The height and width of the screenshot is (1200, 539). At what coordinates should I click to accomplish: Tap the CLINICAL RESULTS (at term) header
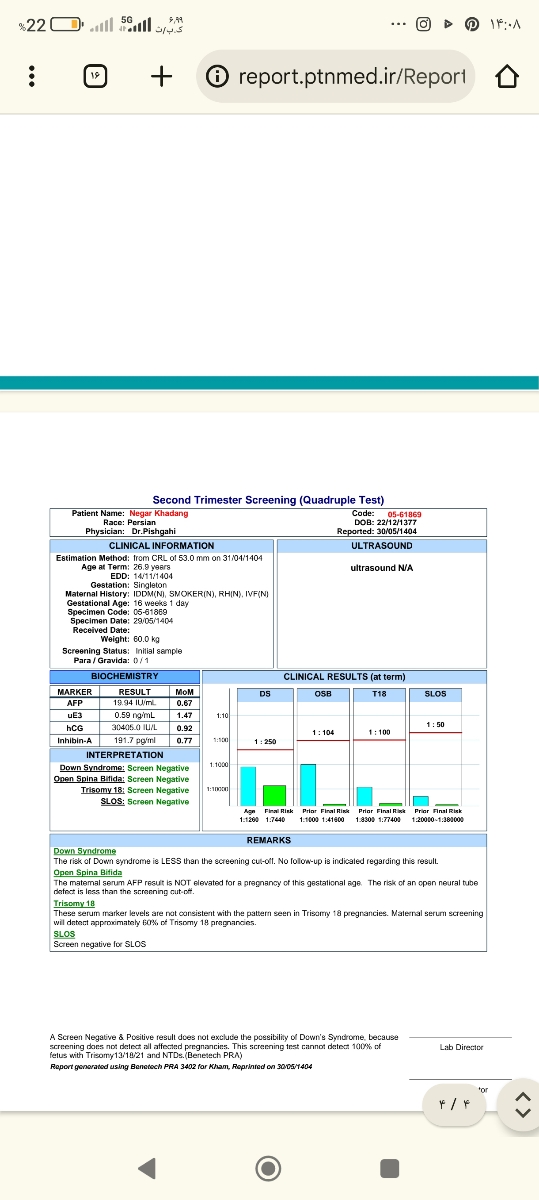344,677
